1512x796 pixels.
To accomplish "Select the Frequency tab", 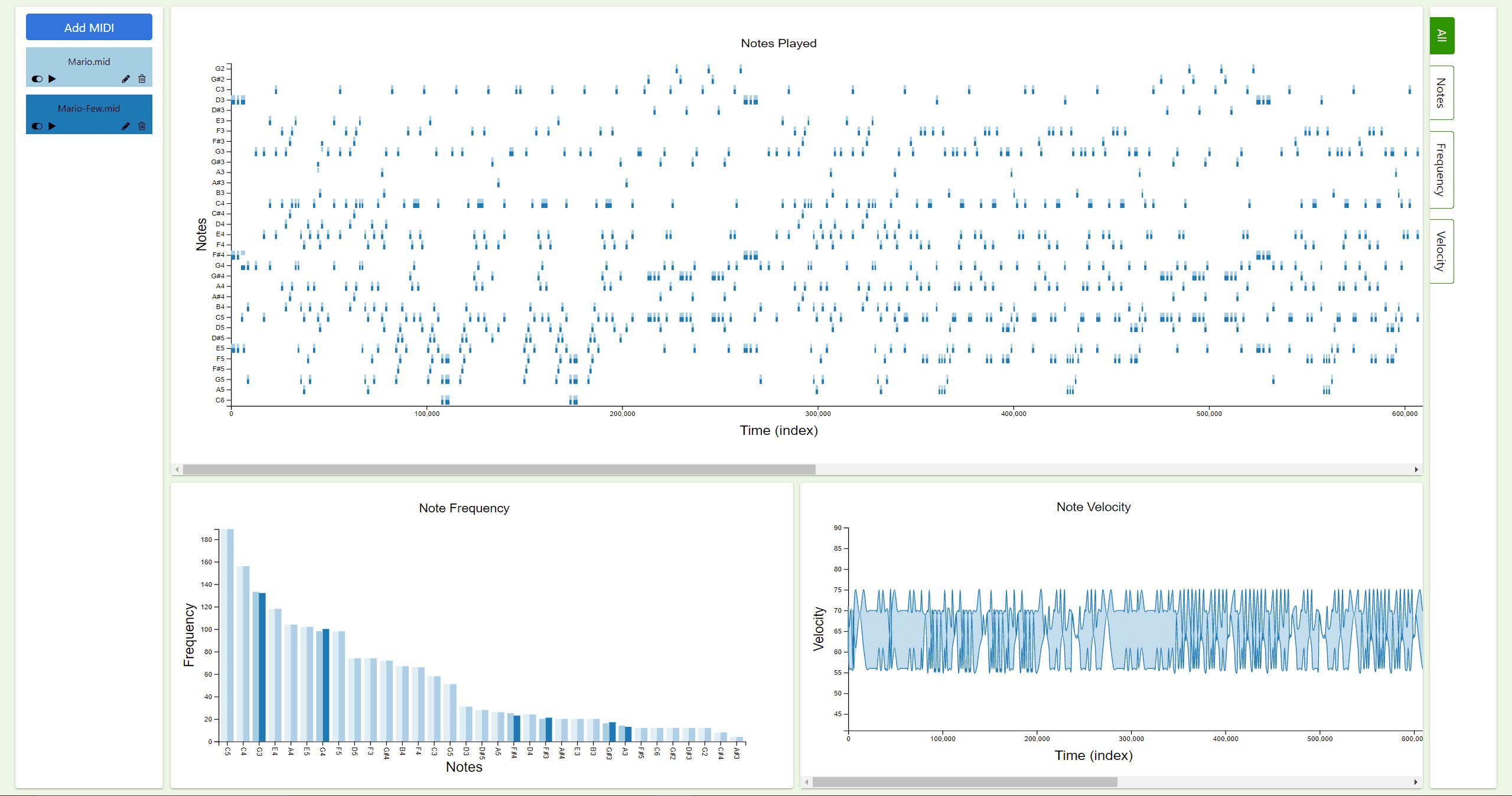I will click(x=1442, y=170).
